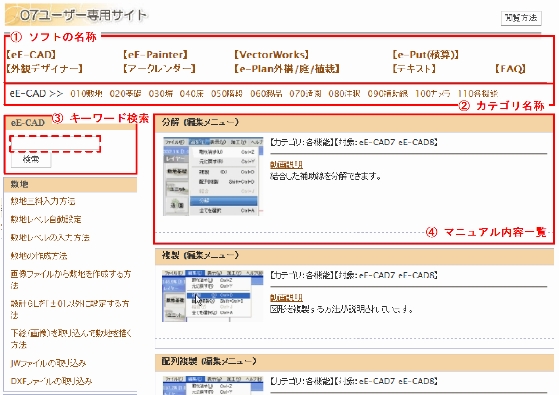559x395 pixels.
Task: Open the [e-Plan外構/庭/植栽] link
Action: (287, 68)
